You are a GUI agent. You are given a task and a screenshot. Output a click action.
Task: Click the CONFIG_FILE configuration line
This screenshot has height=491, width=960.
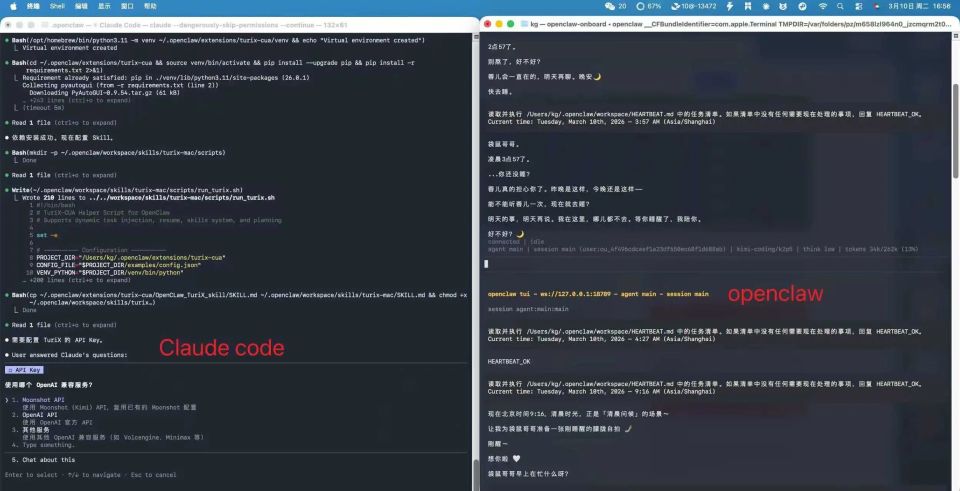(119, 265)
